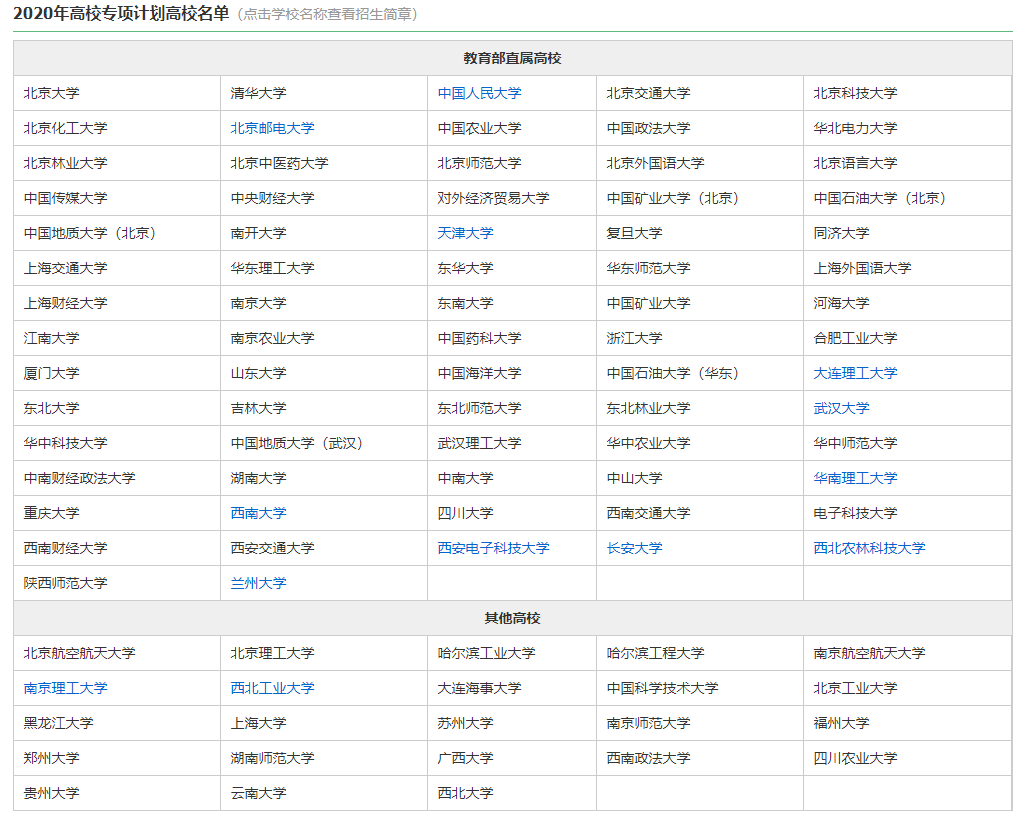Click the 西南大学 link

coord(258,513)
